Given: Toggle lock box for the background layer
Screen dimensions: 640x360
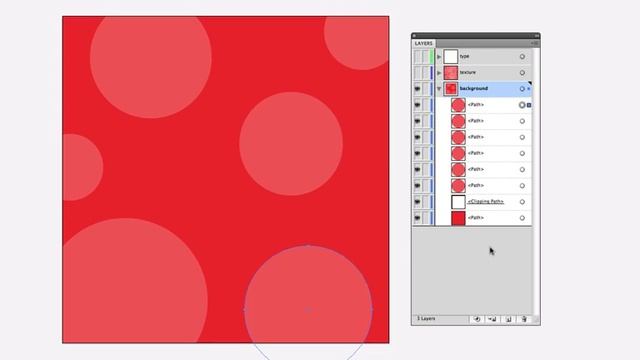Looking at the screenshot, I should click(425, 89).
